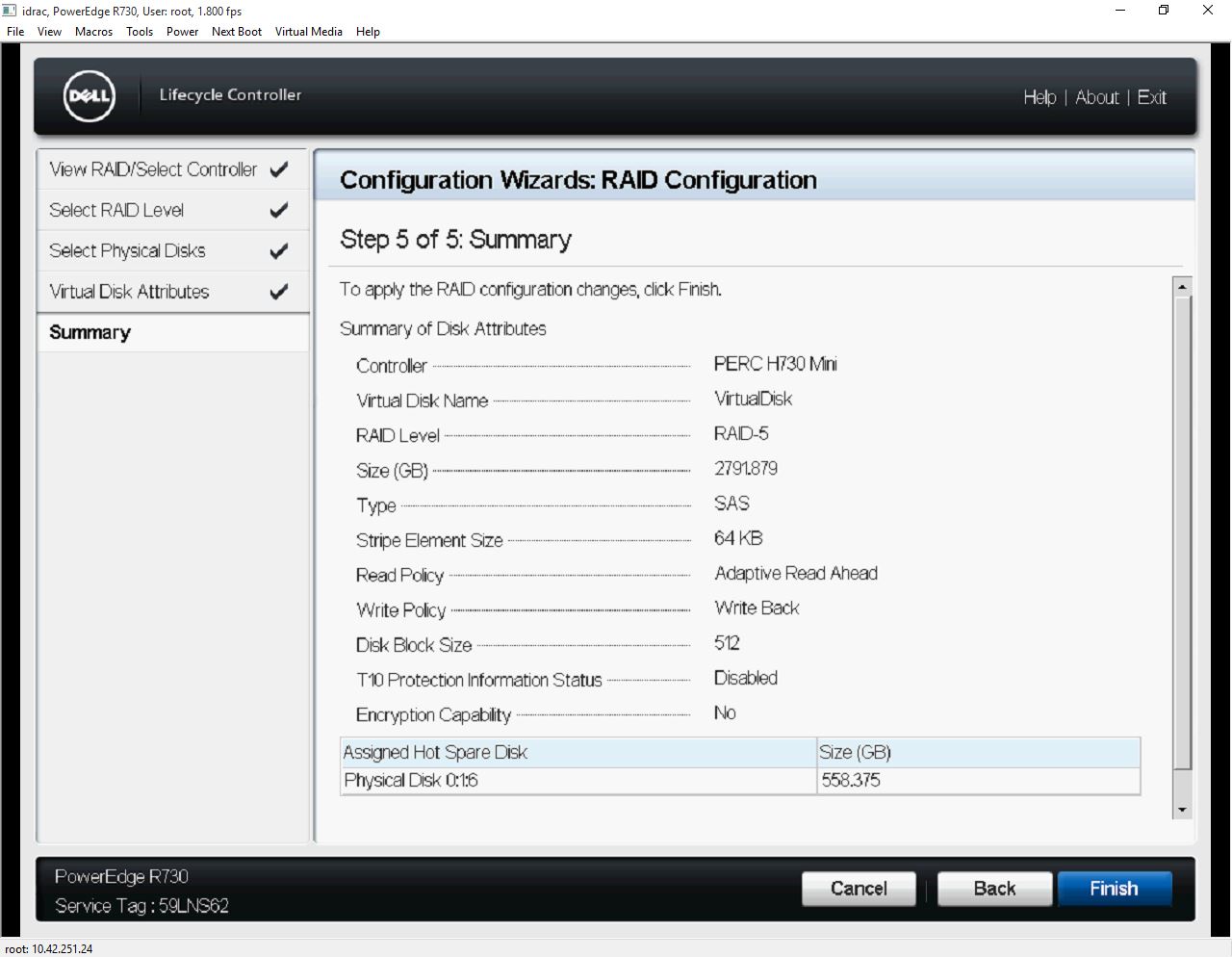The height and width of the screenshot is (957, 1232).
Task: Click the summary scrollbar up arrow
Action: pos(1183,287)
